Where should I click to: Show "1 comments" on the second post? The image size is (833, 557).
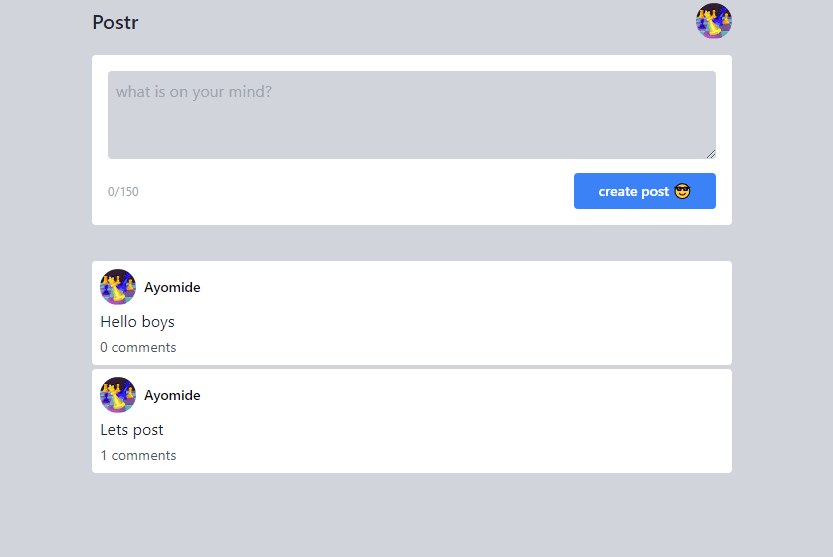[x=138, y=456]
